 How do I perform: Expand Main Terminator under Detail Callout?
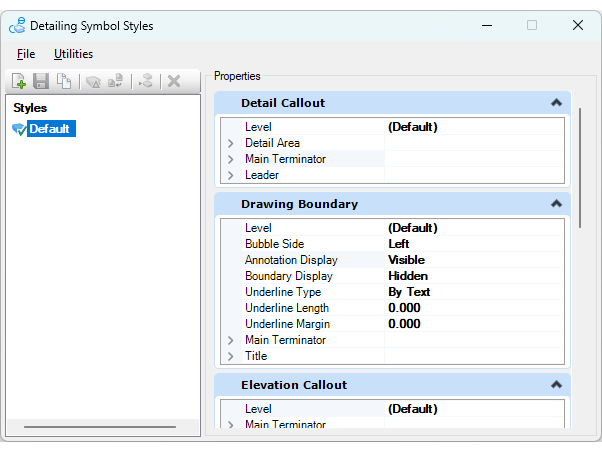tap(230, 159)
